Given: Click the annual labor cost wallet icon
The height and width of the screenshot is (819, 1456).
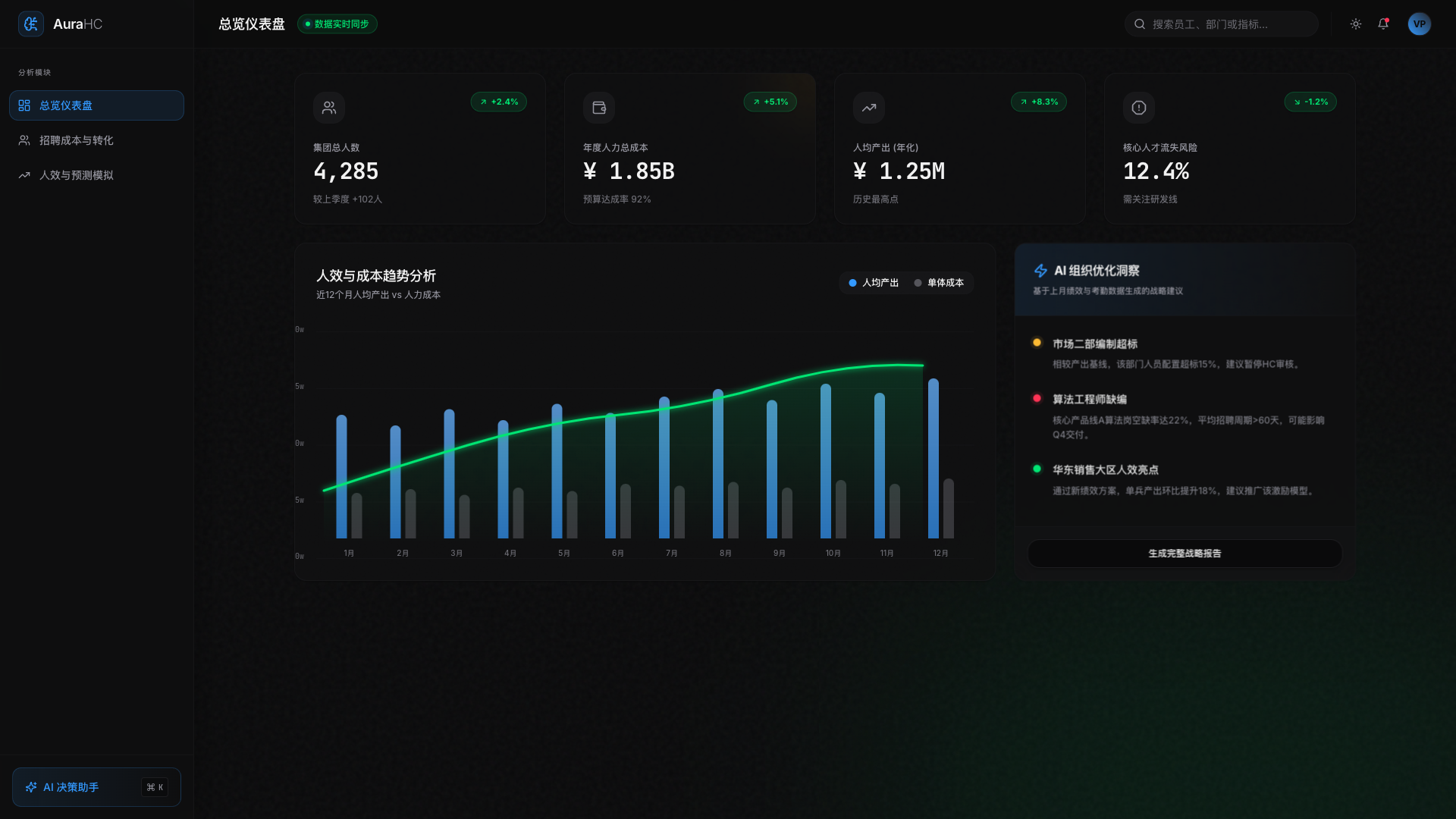Looking at the screenshot, I should click(x=599, y=108).
